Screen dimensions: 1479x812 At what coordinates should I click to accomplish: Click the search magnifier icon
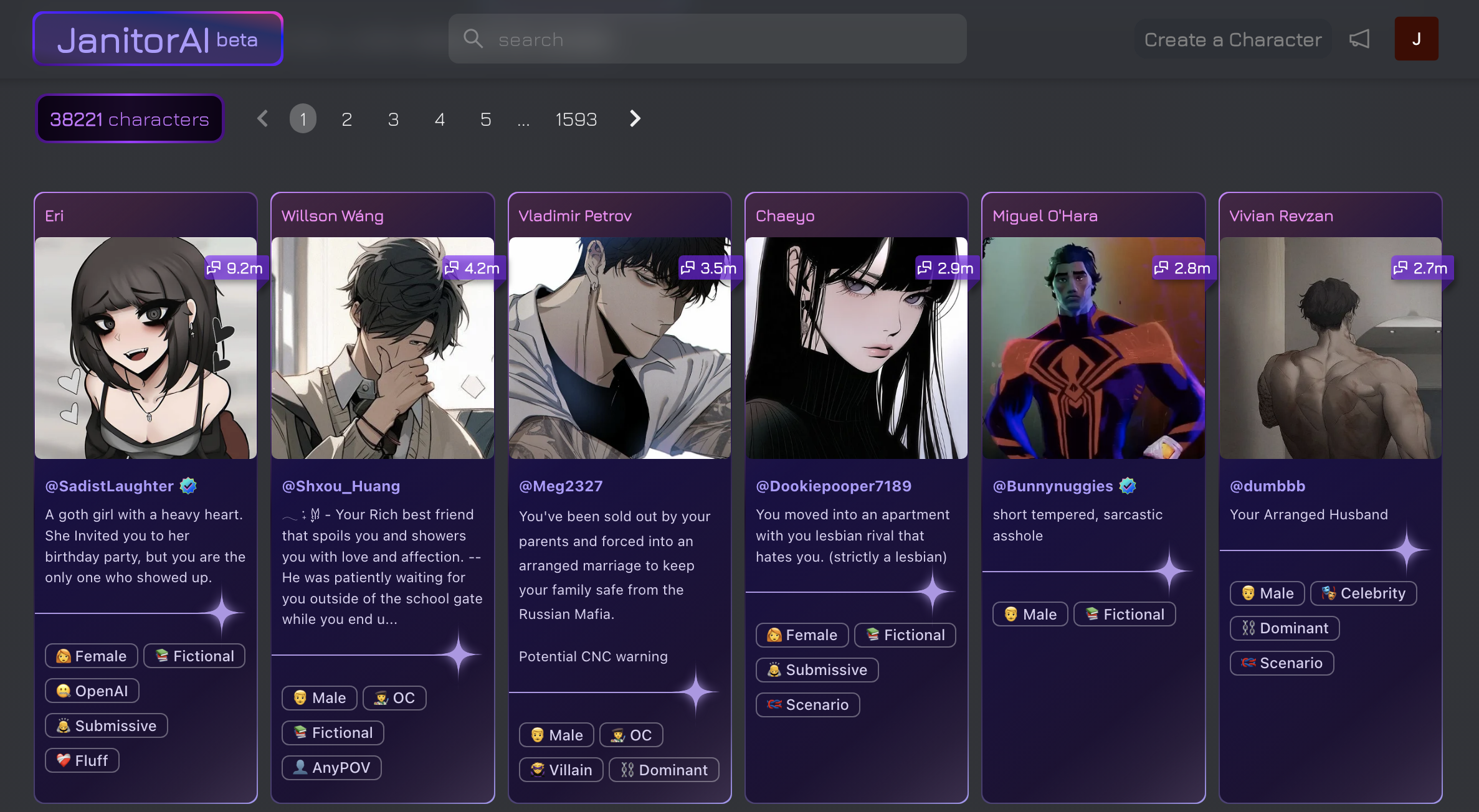pyautogui.click(x=473, y=39)
